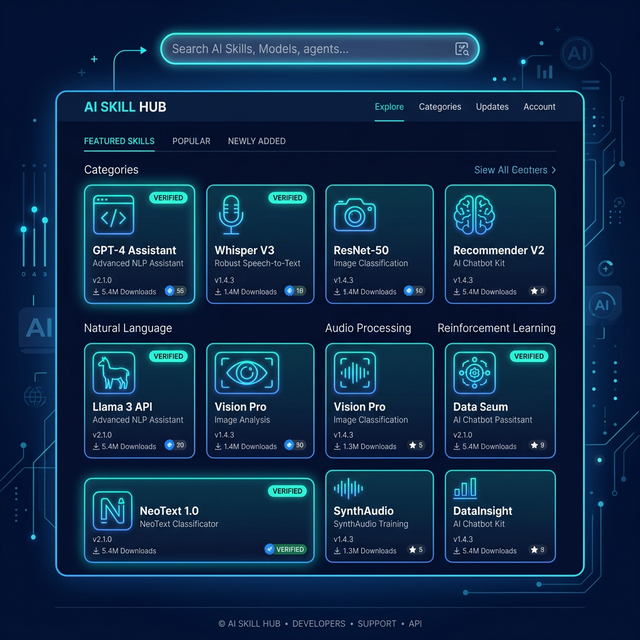Click VERIFIED badge on GPT-4 Assistant card
The width and height of the screenshot is (640, 640).
coord(168,198)
